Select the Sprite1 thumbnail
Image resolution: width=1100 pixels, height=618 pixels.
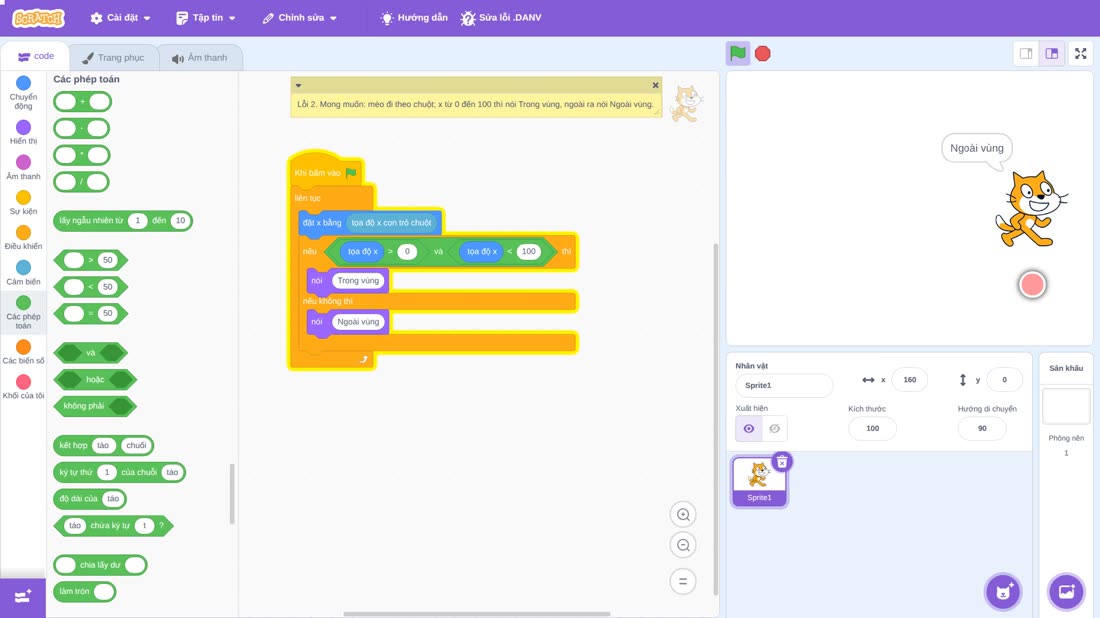coord(759,481)
